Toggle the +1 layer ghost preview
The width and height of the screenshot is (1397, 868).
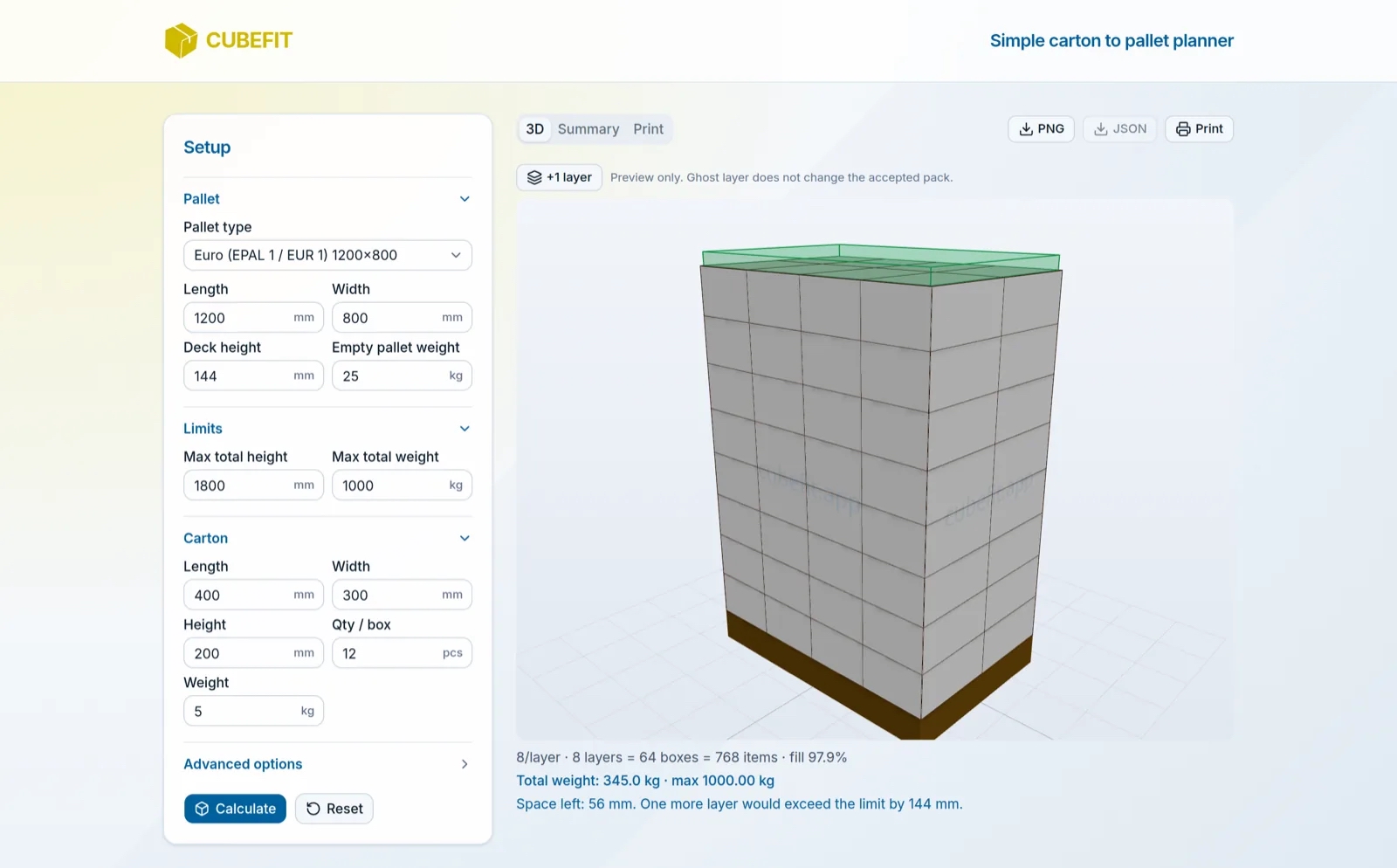click(560, 177)
